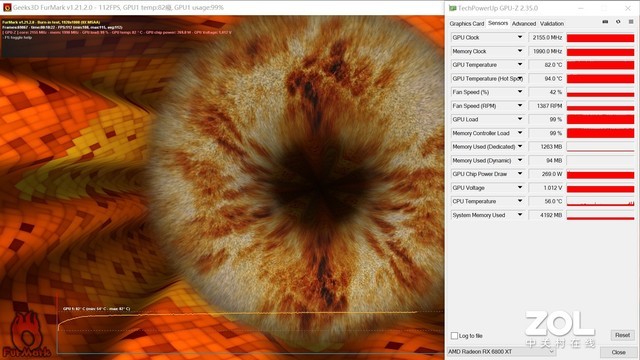640x360 pixels.
Task: Click the CPU Temperature history graph
Action: click(600, 202)
